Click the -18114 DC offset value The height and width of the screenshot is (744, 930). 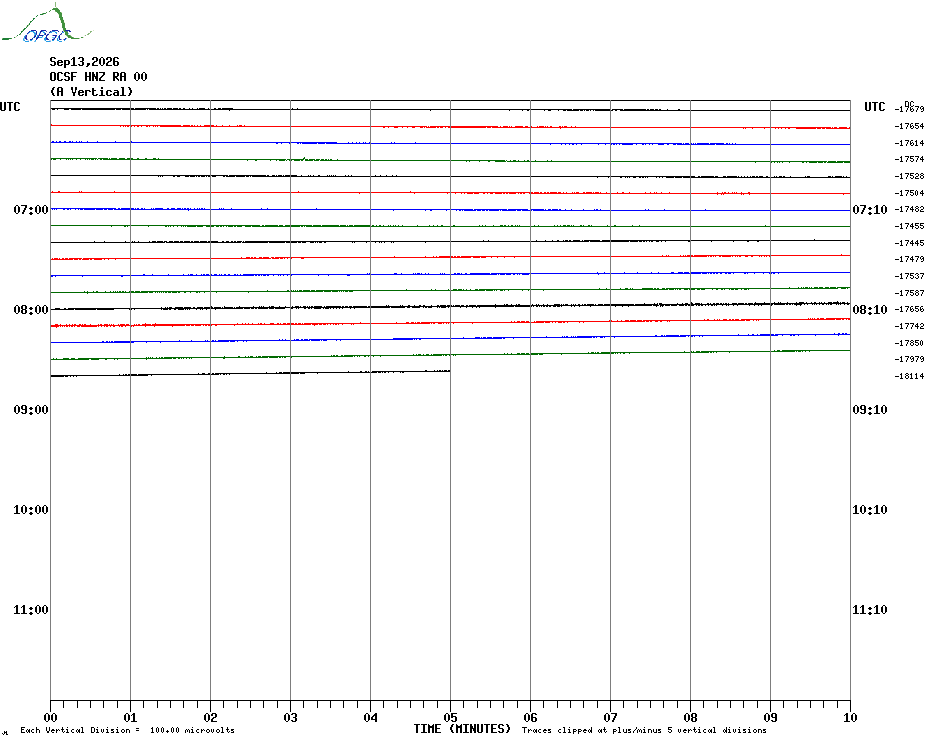tap(909, 376)
